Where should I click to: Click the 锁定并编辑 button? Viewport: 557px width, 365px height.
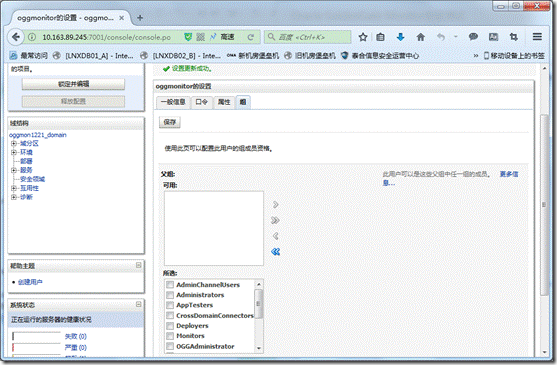point(73,84)
